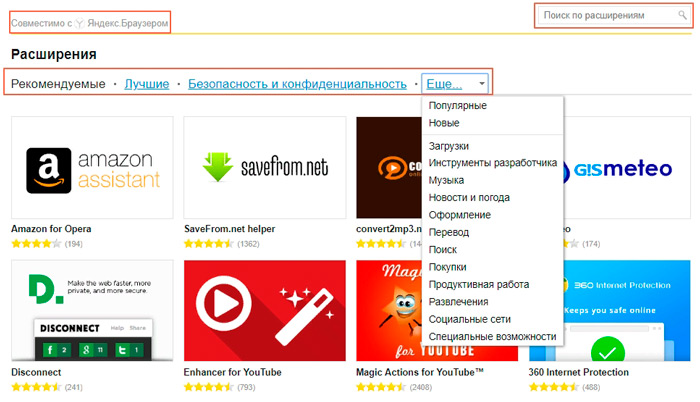Click the Расширения heading

(54, 54)
